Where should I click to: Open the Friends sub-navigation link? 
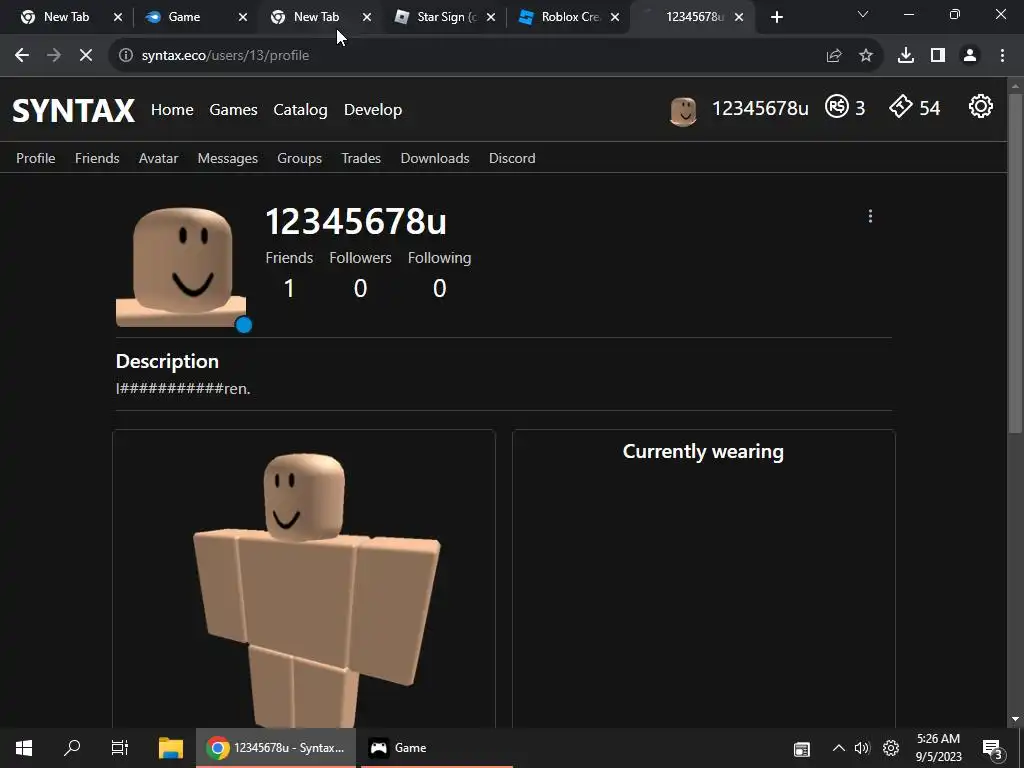point(97,158)
